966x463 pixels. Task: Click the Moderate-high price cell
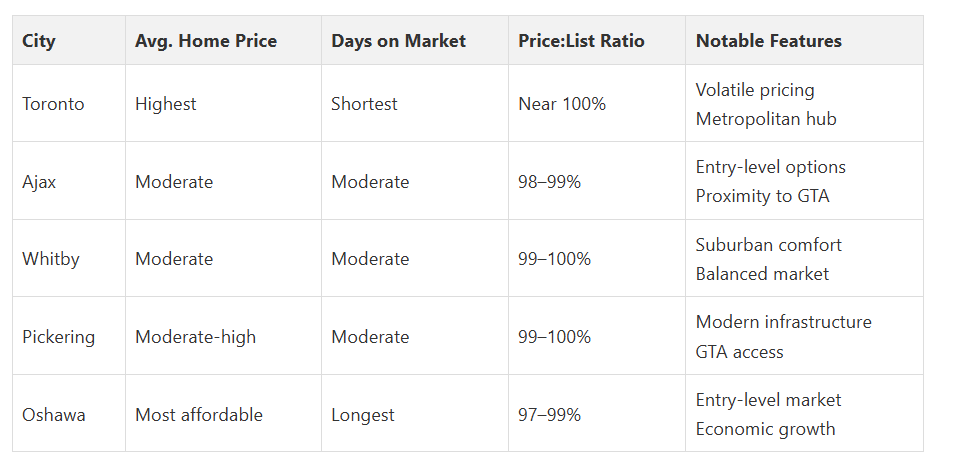point(195,337)
